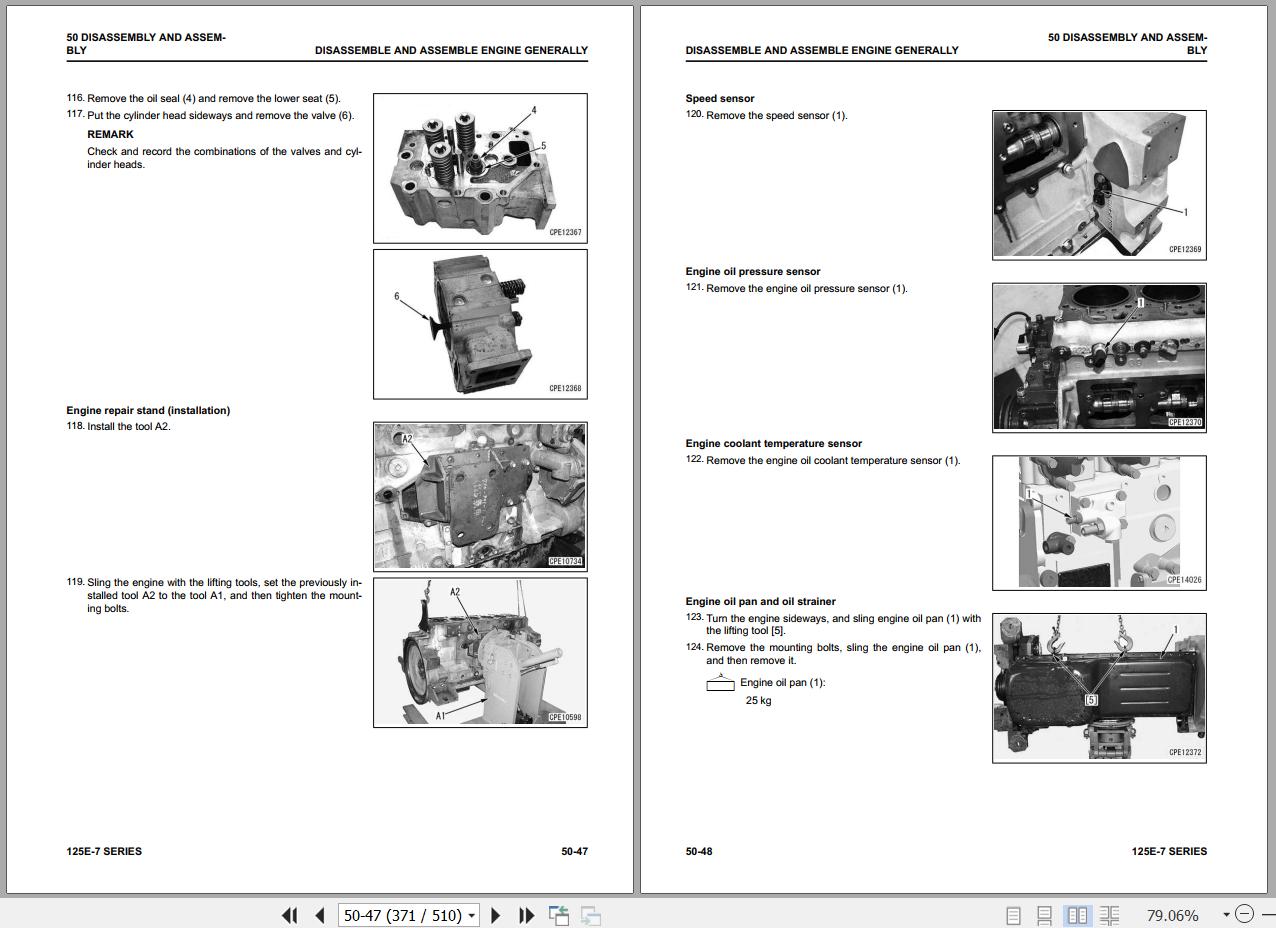Click the previous view navigation icon
1276x928 pixels.
559,915
